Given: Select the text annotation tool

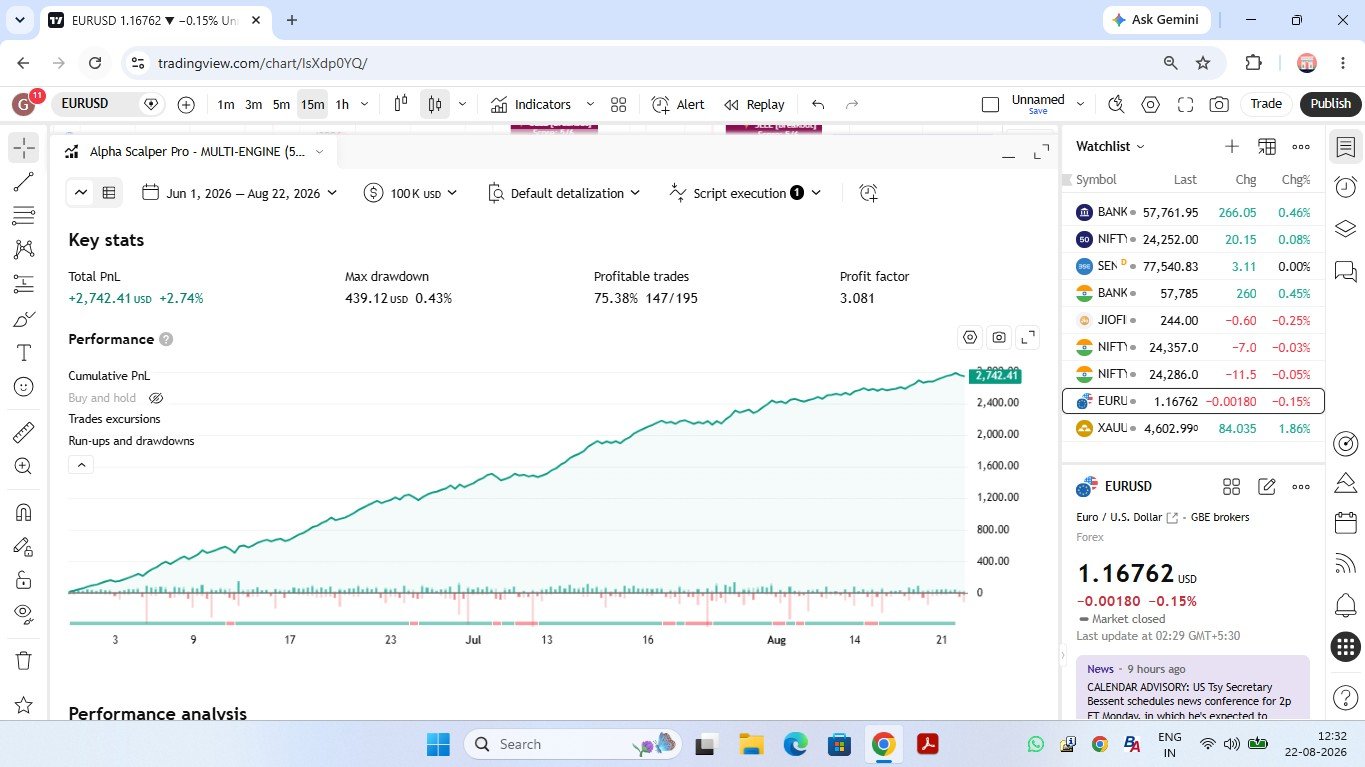Looking at the screenshot, I should pos(24,353).
